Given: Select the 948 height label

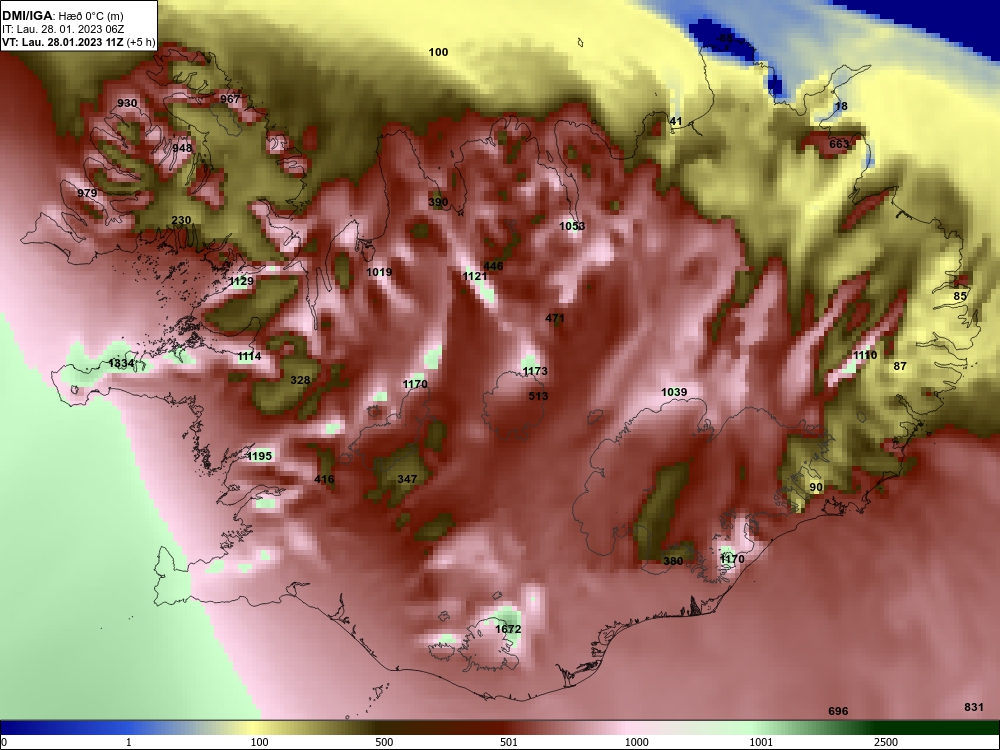Looking at the screenshot, I should (x=182, y=148).
